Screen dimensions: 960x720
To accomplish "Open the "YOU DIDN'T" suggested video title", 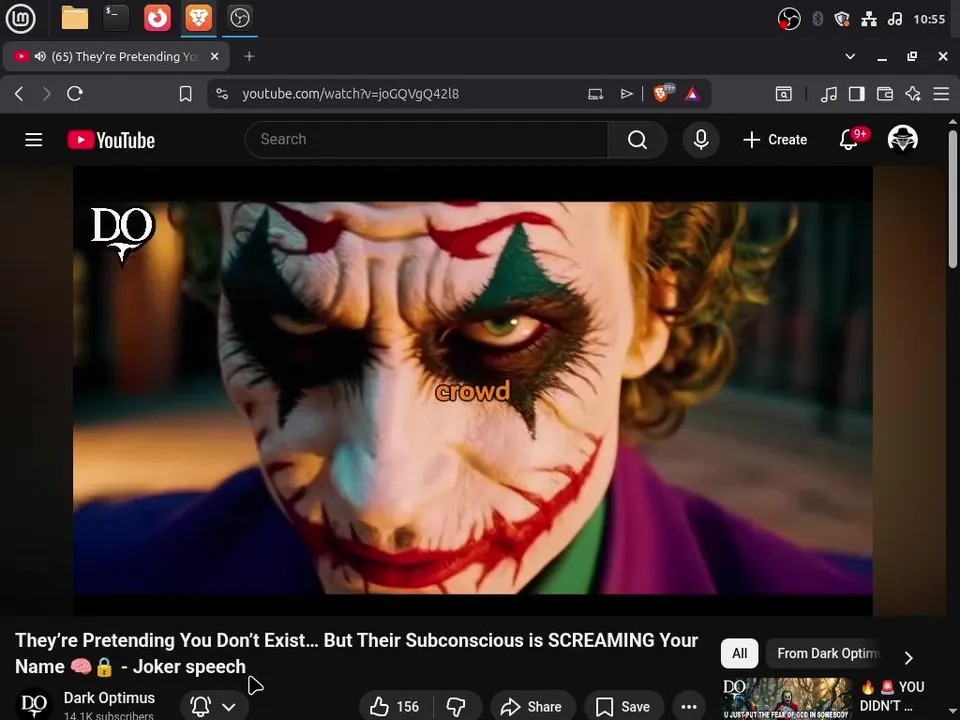I will point(893,696).
